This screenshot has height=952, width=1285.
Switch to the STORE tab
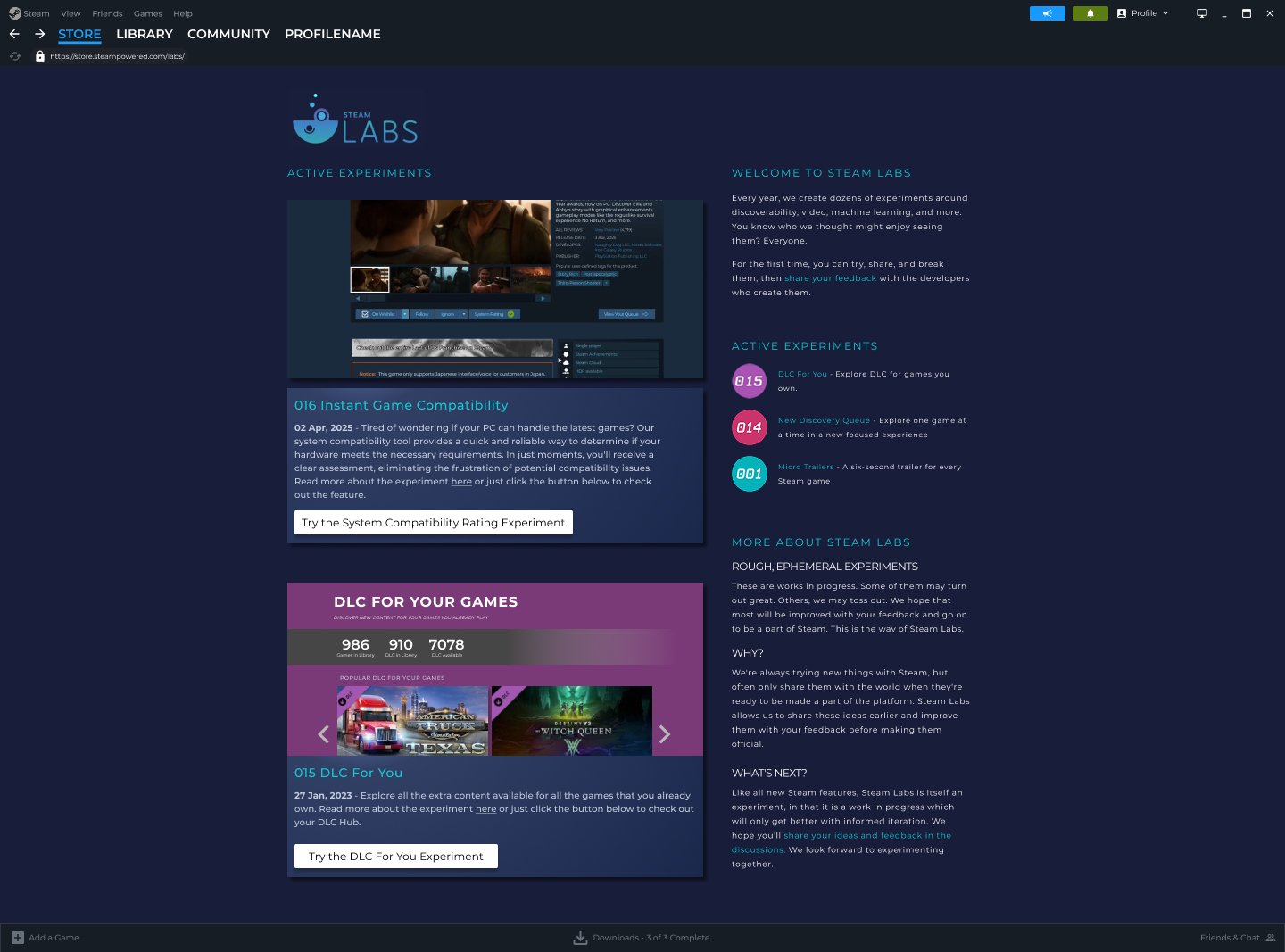pos(79,34)
